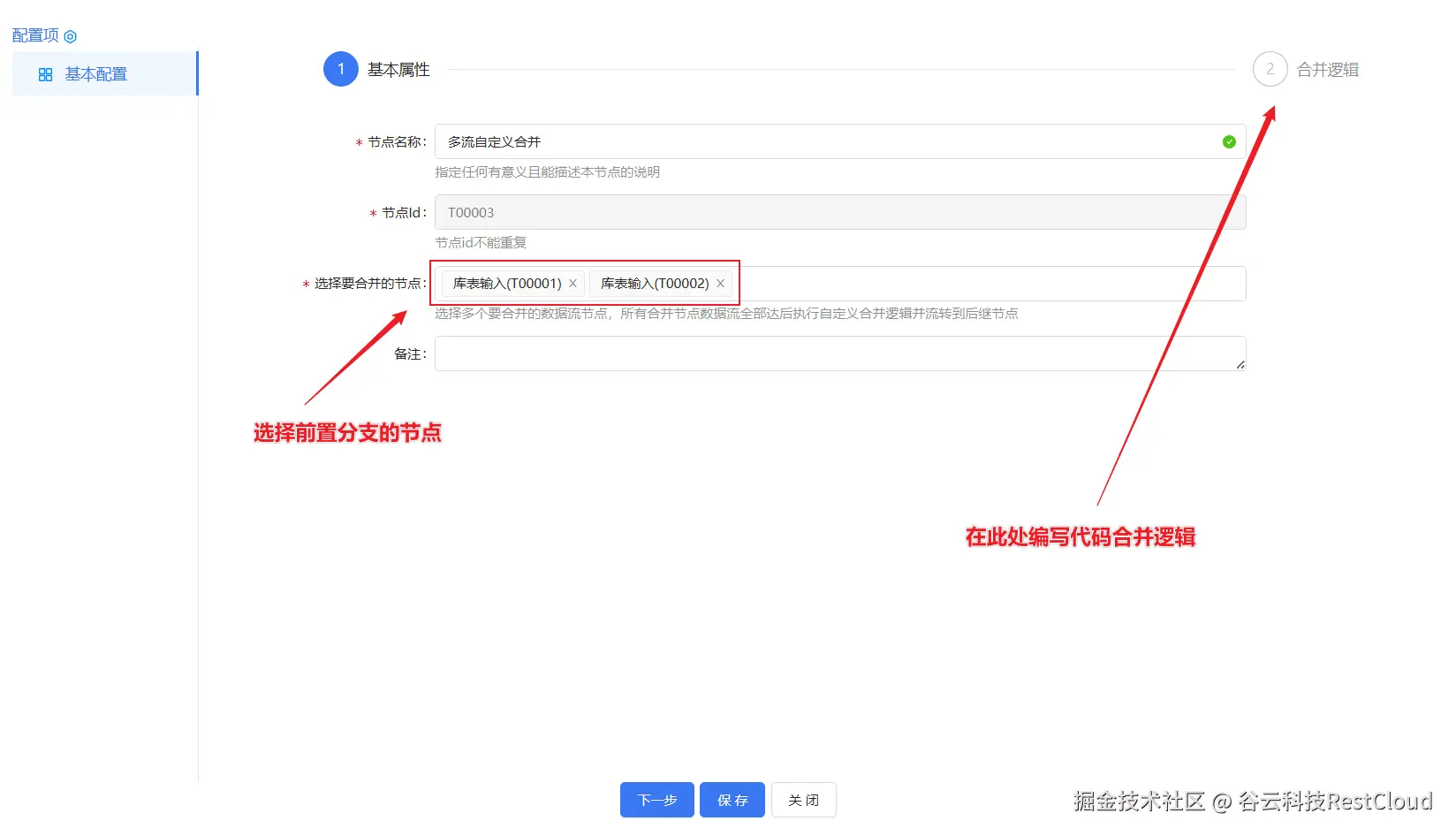Click the textarea resize handle on 备注 field
1456x836 pixels.
(1241, 365)
